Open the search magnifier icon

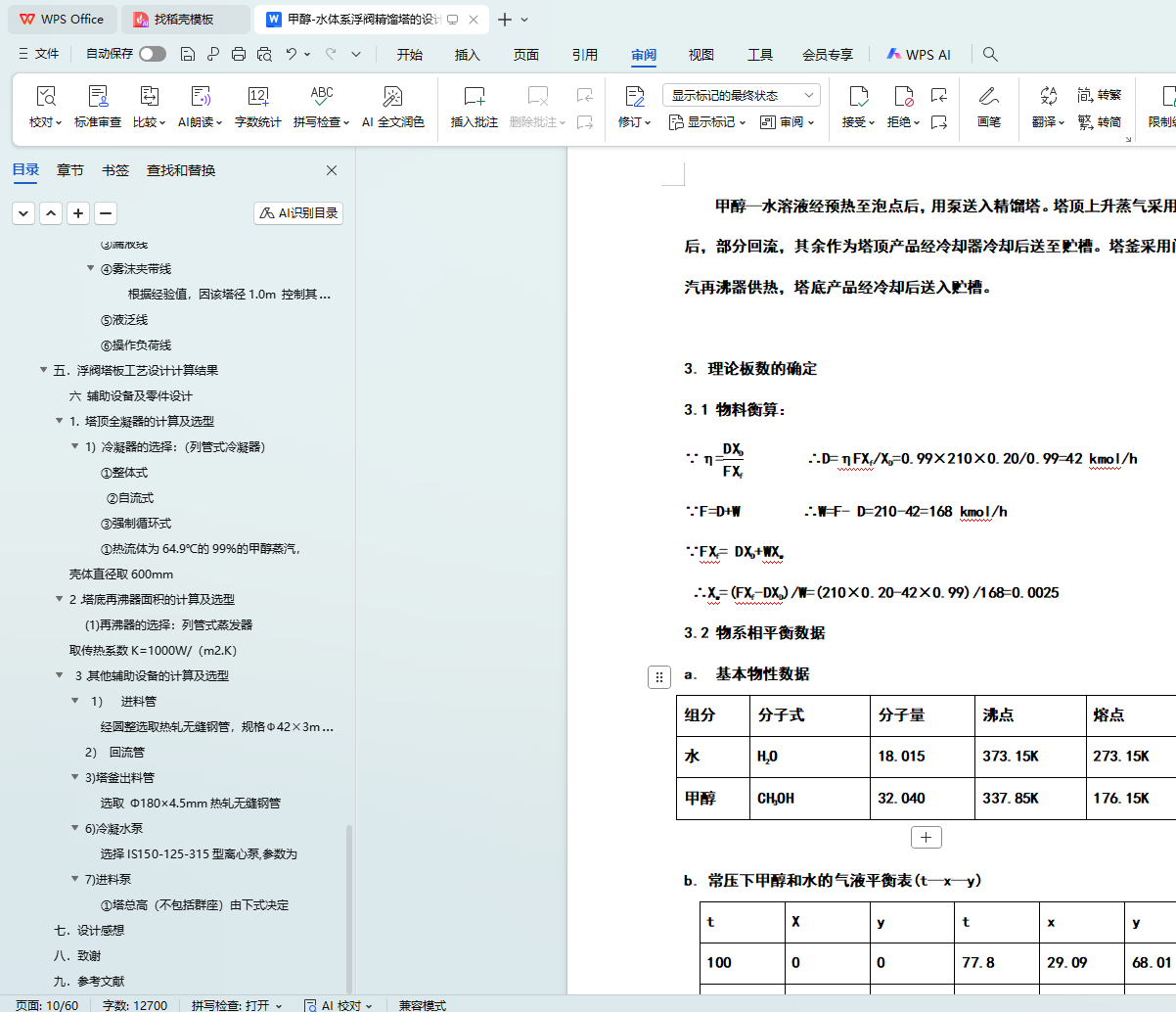(x=990, y=54)
